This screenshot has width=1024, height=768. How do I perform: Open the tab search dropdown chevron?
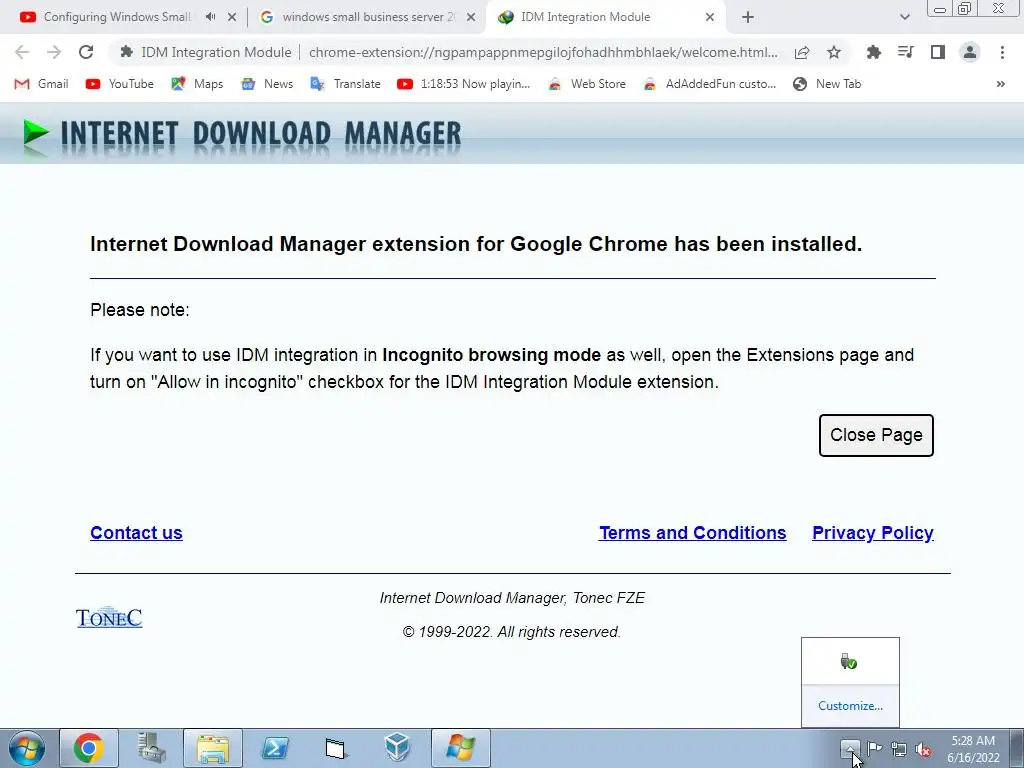(904, 18)
